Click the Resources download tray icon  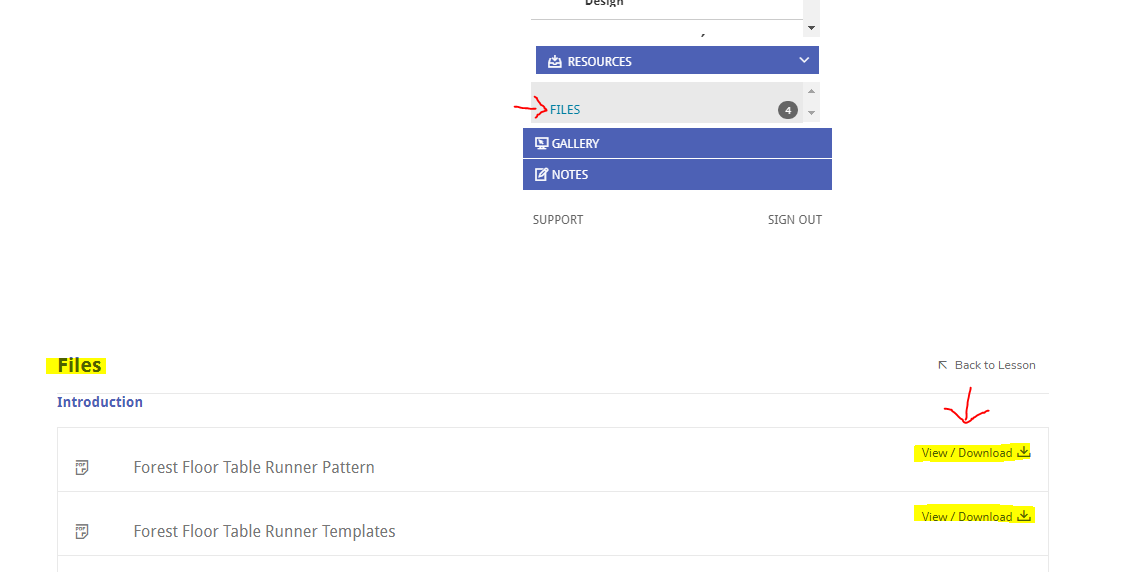(555, 61)
